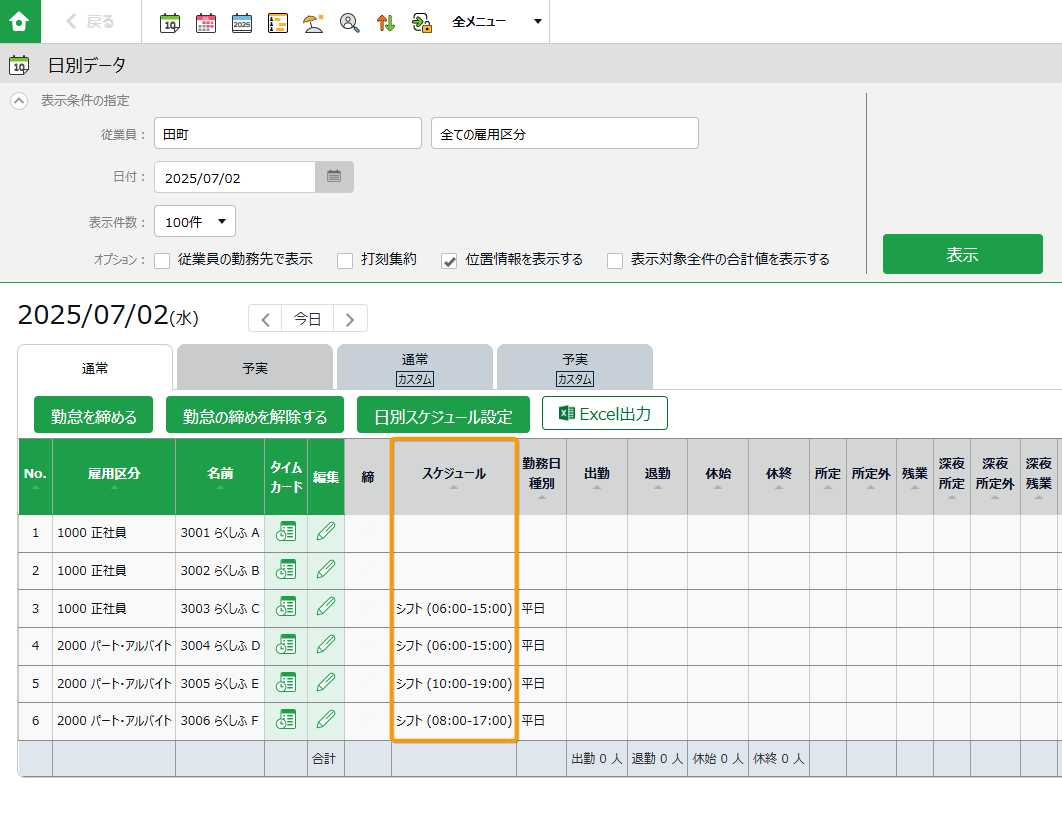Uncheck 位置情報を表示する checkbox
The width and height of the screenshot is (1062, 832).
[449, 261]
